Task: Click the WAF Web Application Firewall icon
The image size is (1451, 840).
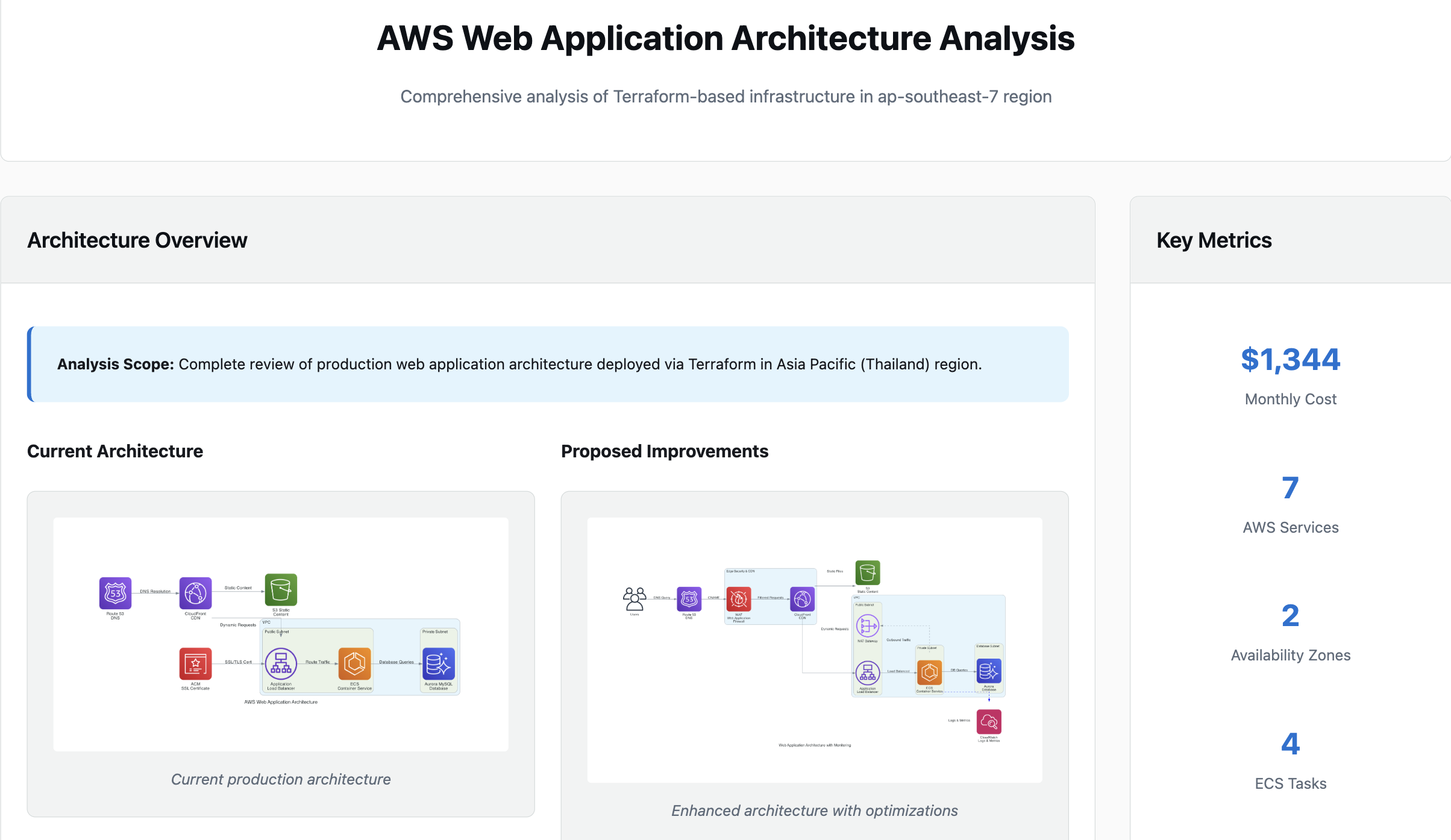Action: [739, 599]
